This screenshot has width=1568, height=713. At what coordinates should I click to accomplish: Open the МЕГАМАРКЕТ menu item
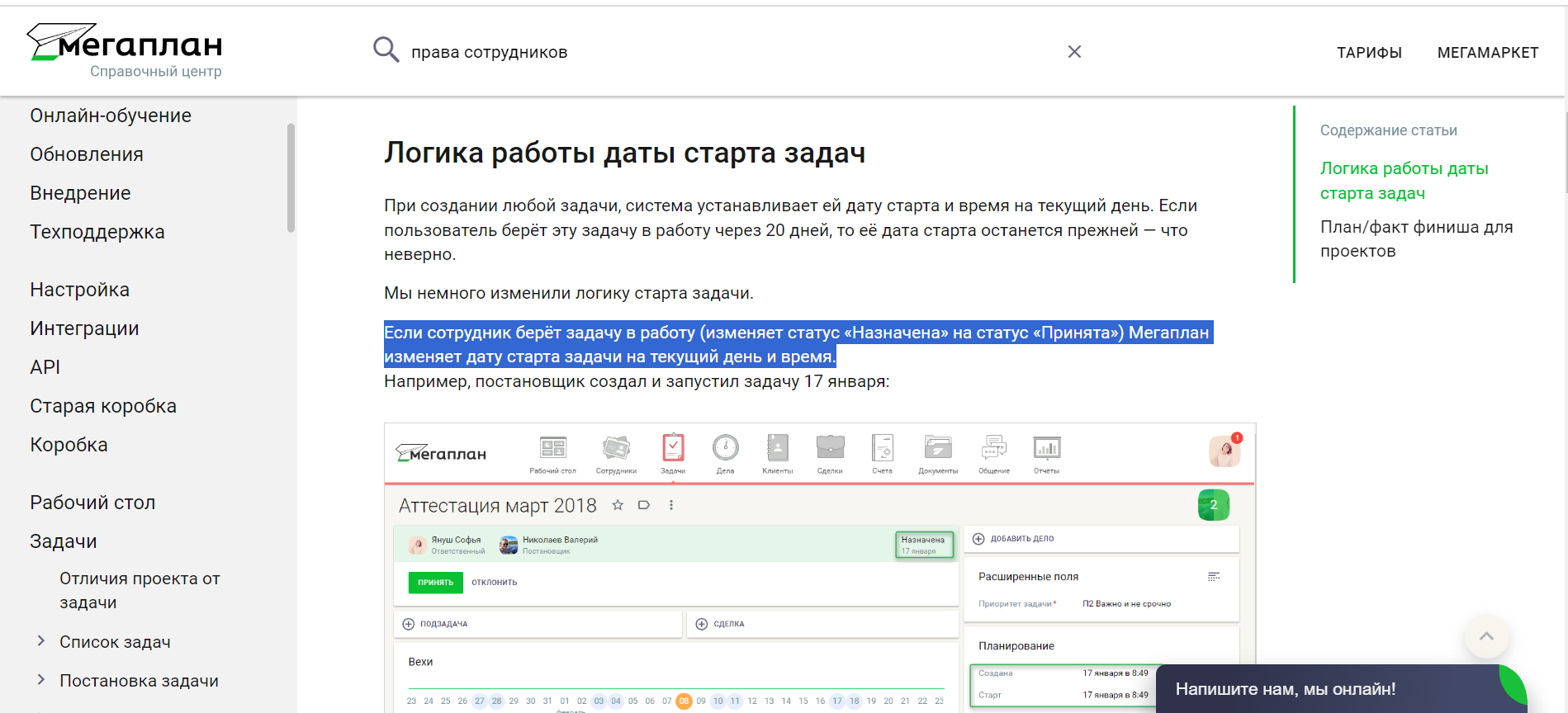(1488, 53)
